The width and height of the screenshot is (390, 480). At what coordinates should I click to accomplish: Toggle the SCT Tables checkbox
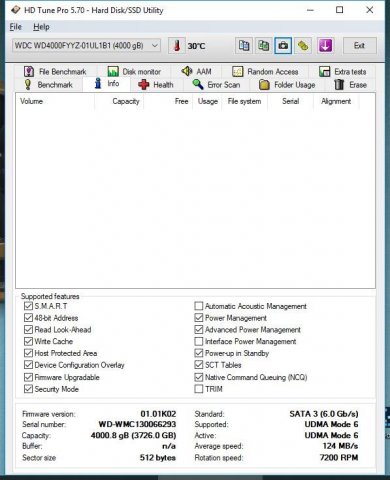[x=199, y=365]
